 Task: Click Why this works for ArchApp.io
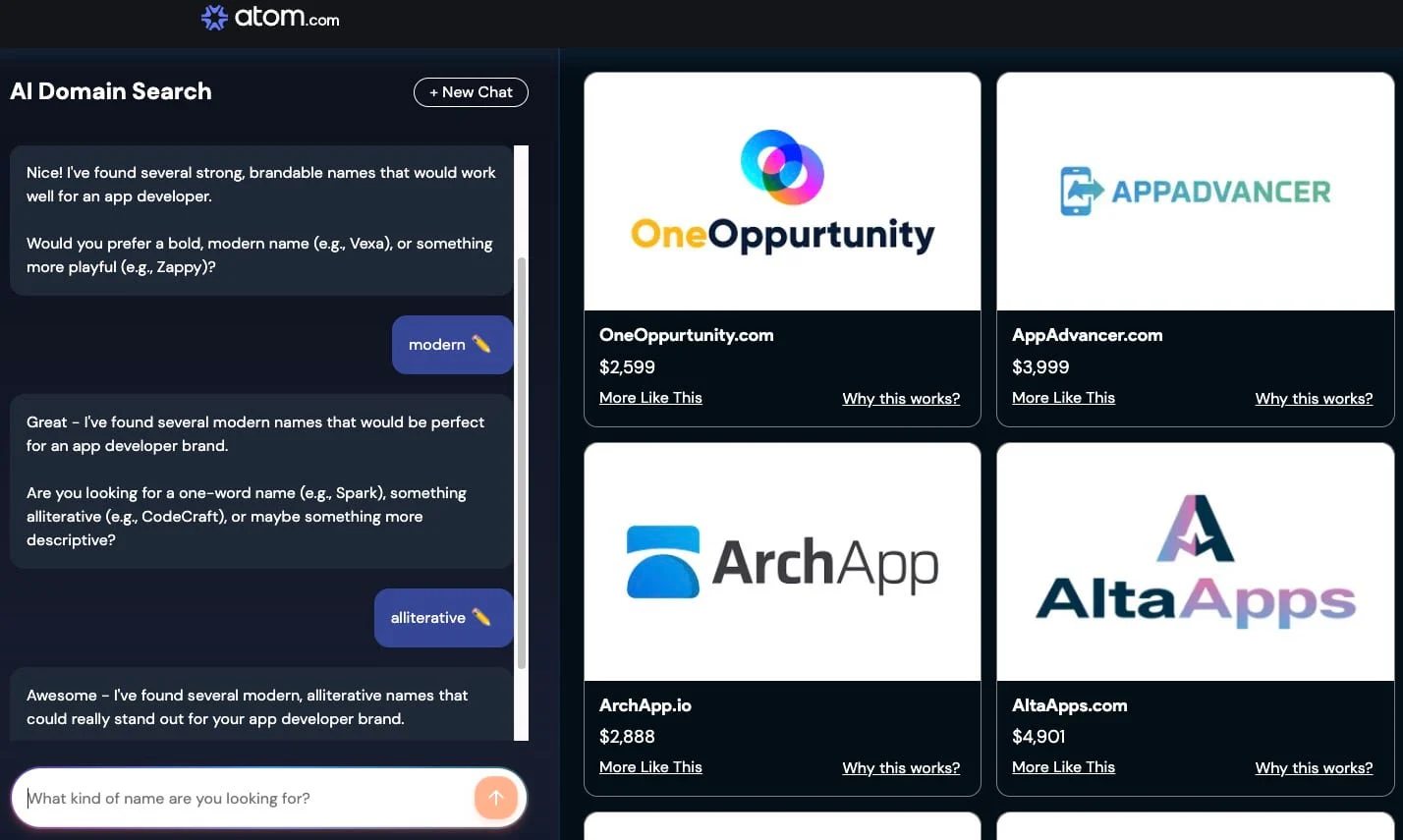pyautogui.click(x=901, y=768)
